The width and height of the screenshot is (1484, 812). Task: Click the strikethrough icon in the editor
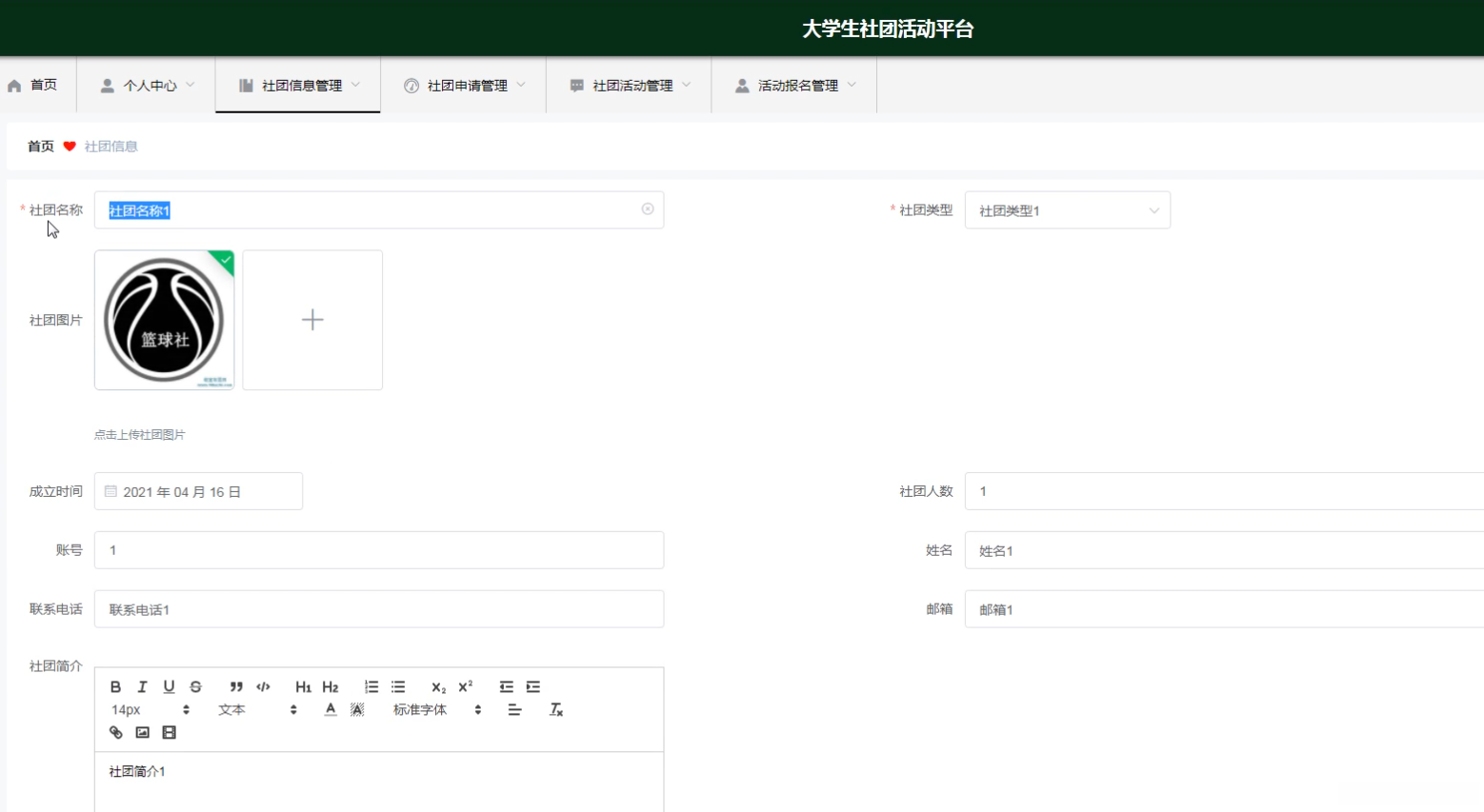click(x=195, y=686)
